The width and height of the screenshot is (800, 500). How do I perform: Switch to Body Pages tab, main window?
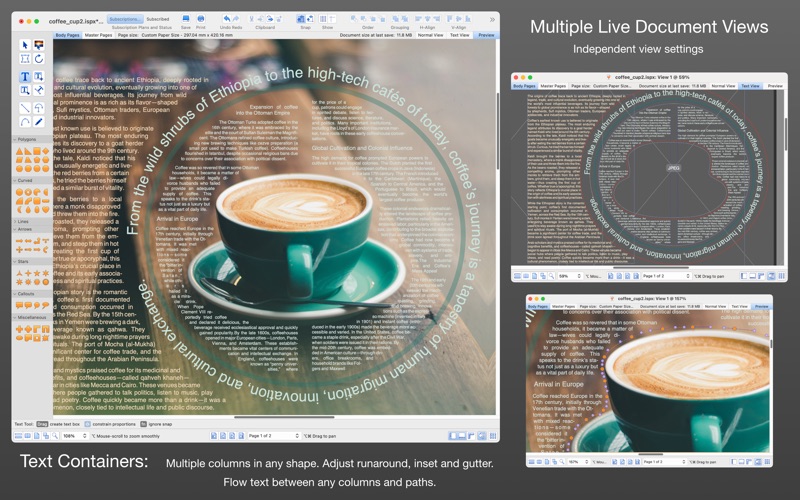click(67, 35)
